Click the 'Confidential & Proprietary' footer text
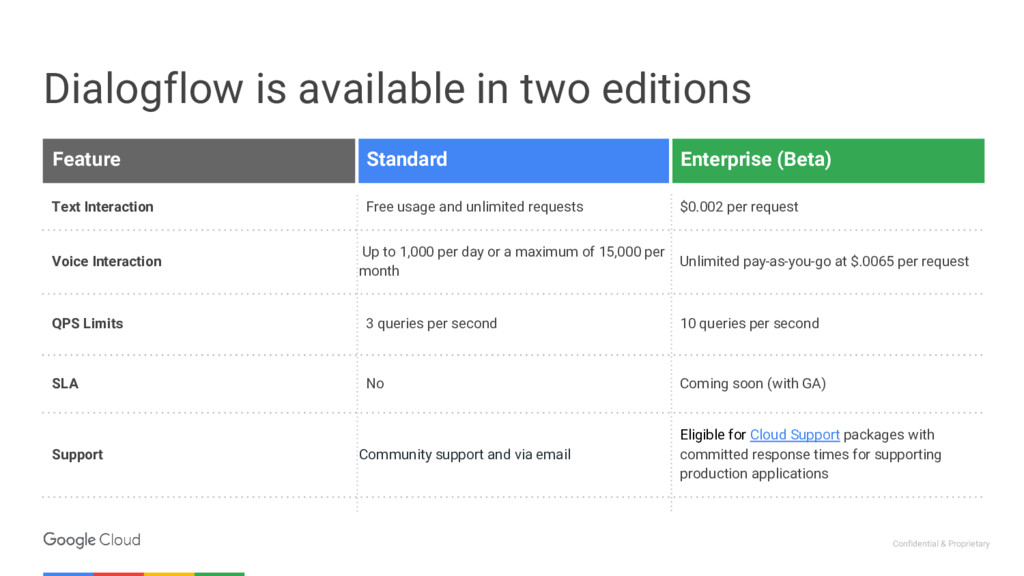1024x576 pixels. point(941,544)
